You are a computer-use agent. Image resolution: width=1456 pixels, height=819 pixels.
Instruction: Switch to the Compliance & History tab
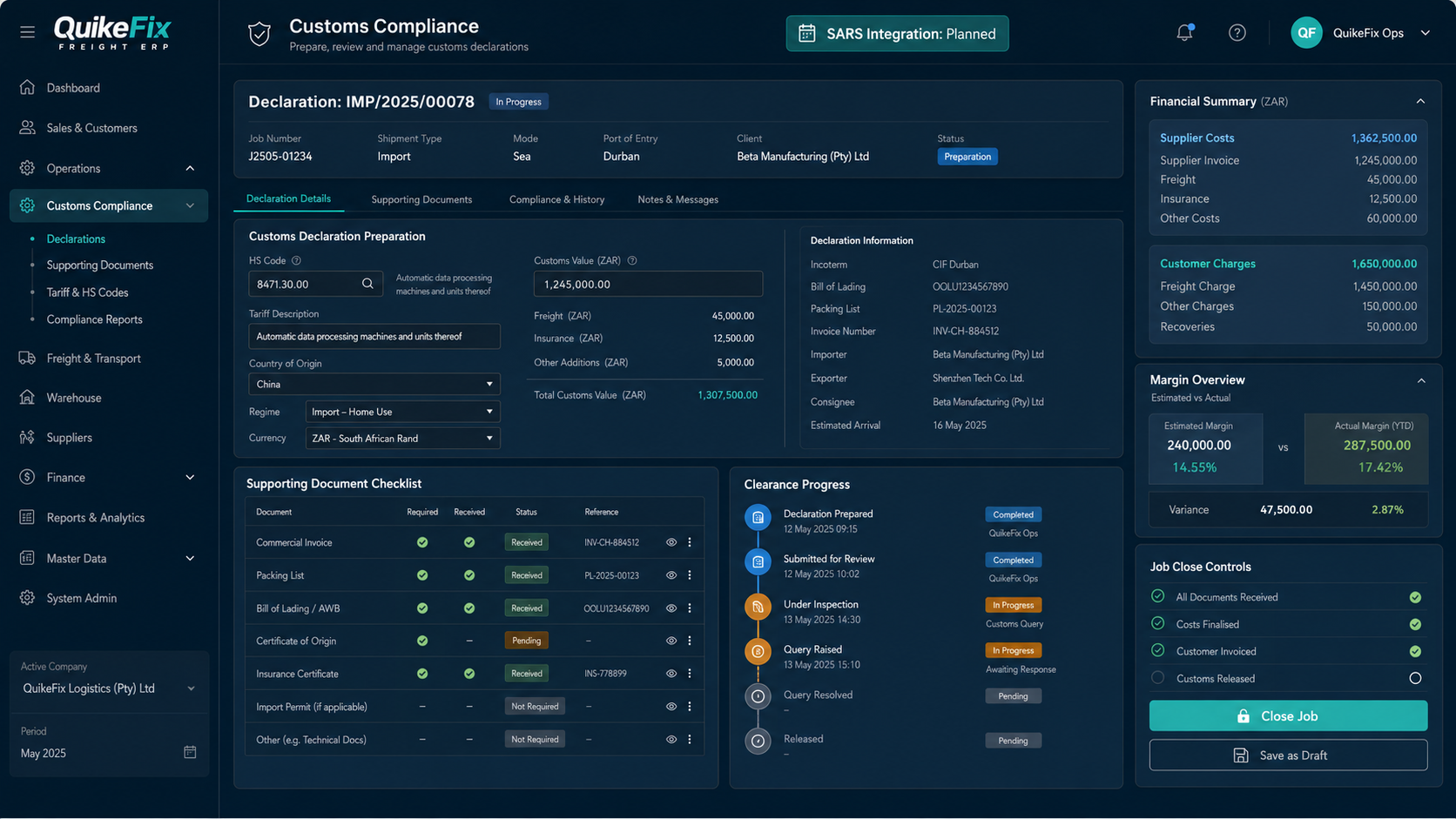(556, 199)
